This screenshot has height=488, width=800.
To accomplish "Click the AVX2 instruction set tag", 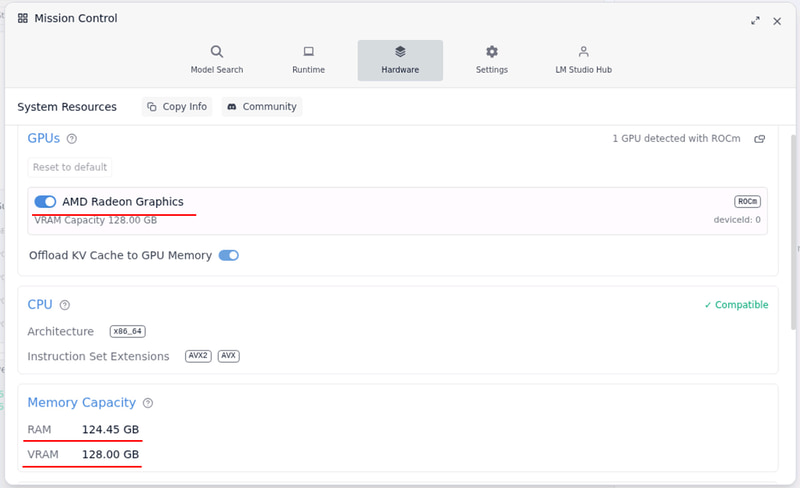I will tap(198, 356).
